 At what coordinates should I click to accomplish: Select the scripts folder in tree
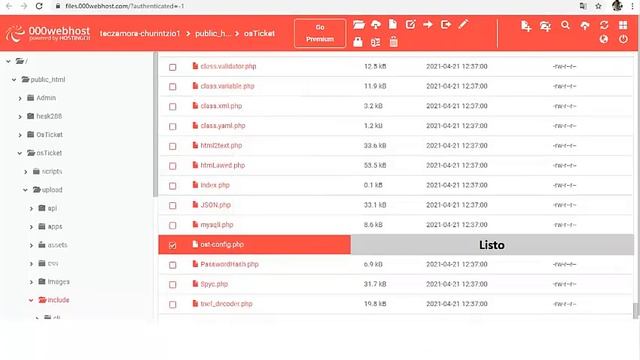(48, 171)
